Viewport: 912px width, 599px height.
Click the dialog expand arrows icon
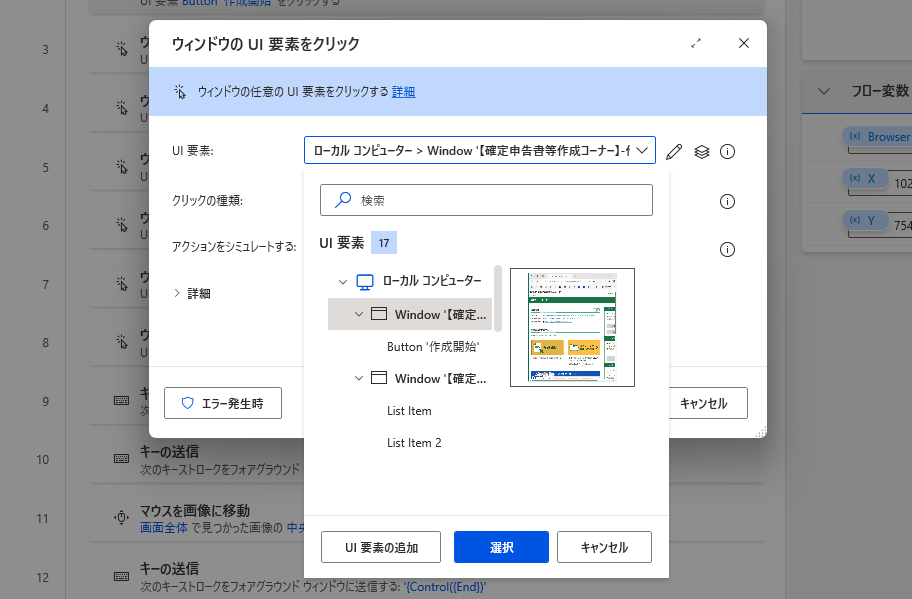(696, 44)
